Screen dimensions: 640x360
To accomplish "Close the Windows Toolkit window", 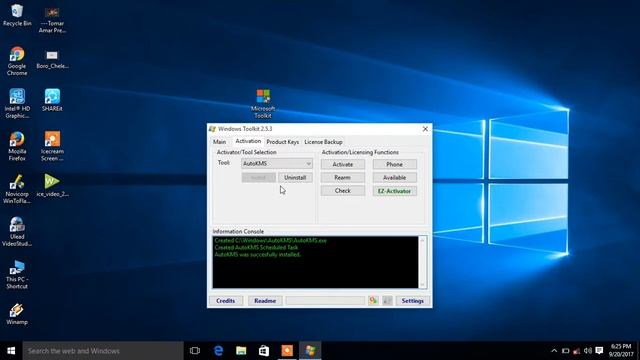I will click(425, 129).
